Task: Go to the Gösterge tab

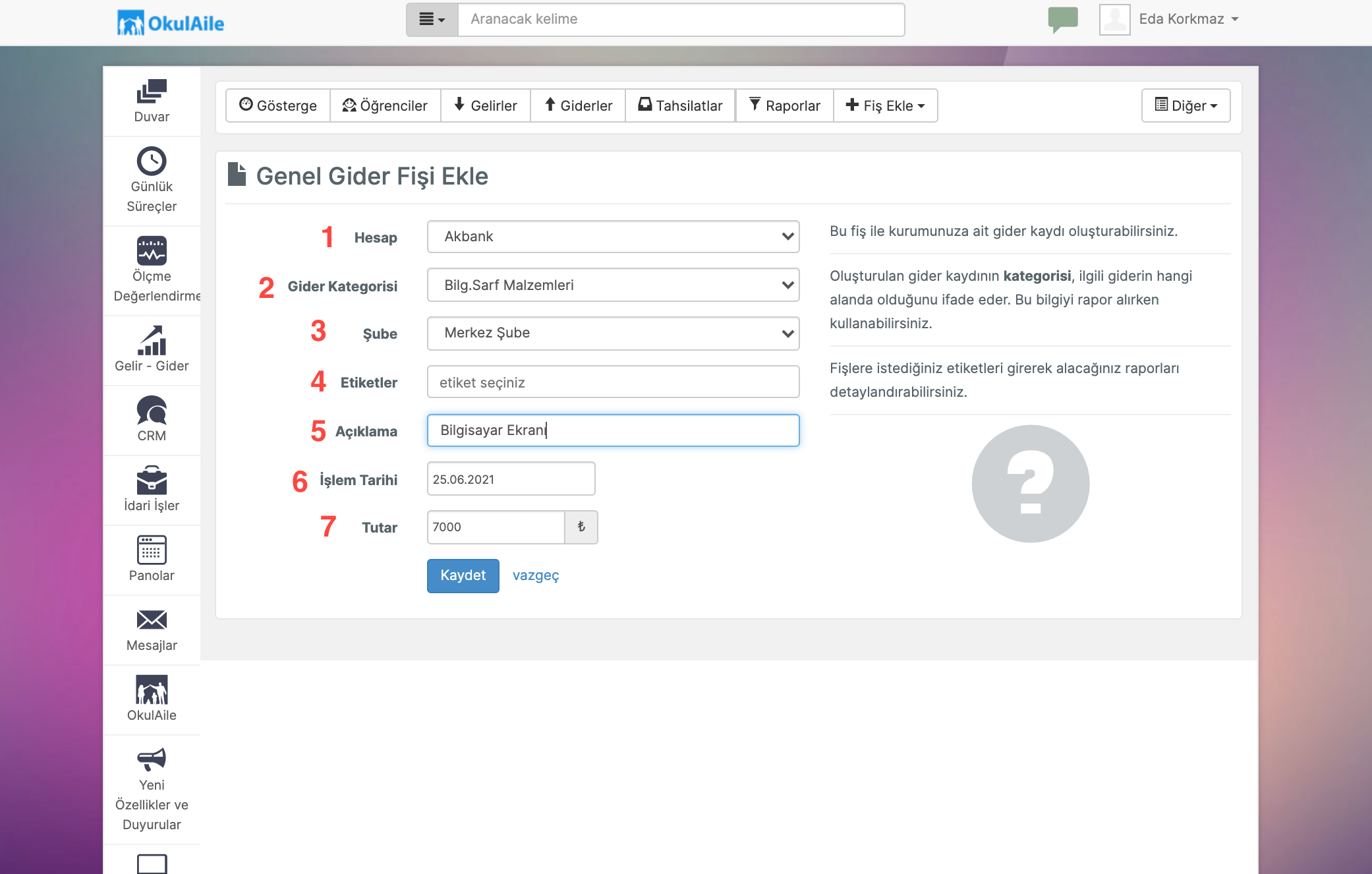Action: (x=278, y=105)
